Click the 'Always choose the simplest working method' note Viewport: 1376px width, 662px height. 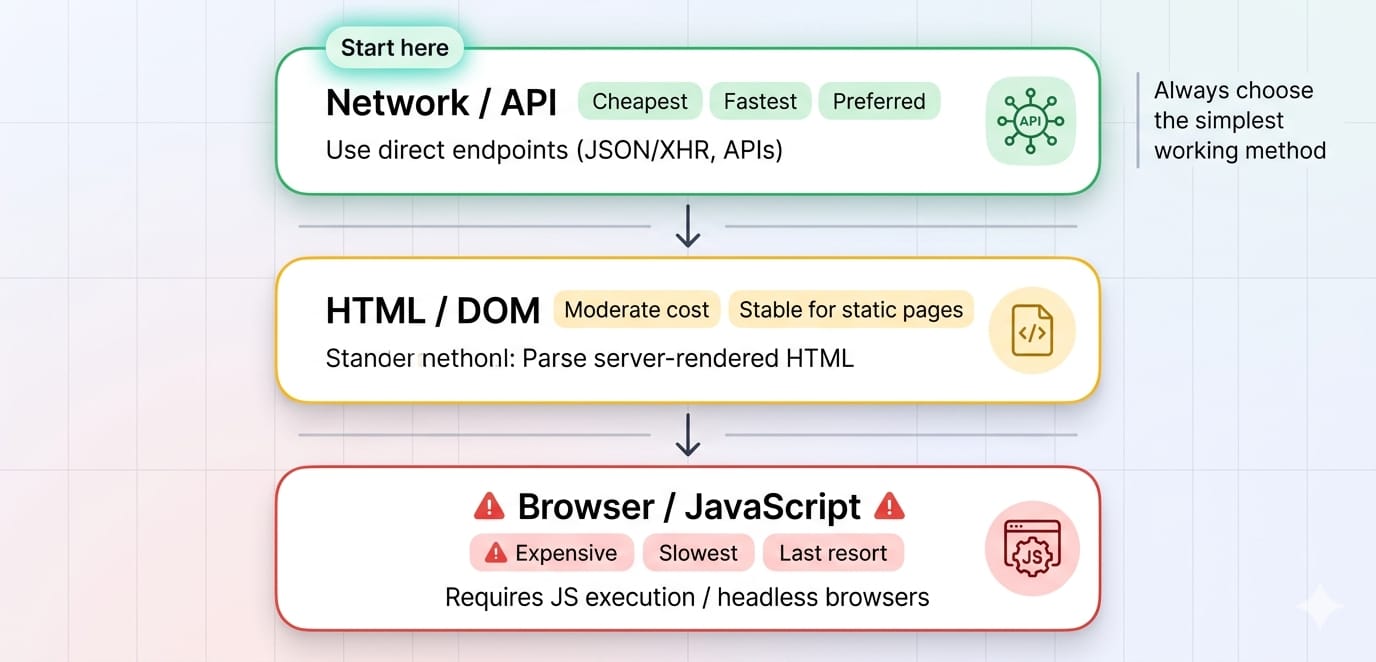point(1239,121)
